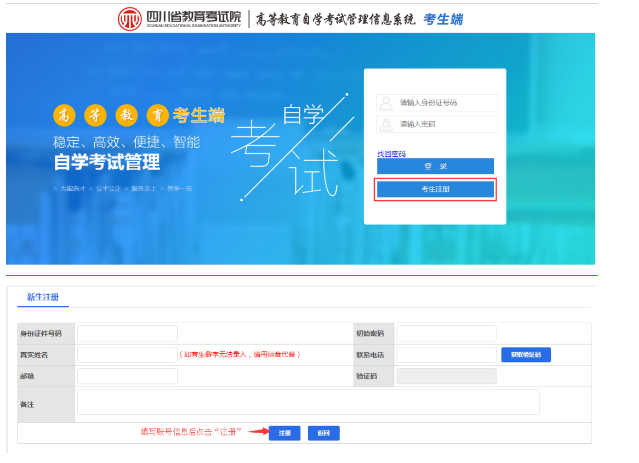Focus the 备注 text area
The width and height of the screenshot is (639, 463).
coord(308,402)
